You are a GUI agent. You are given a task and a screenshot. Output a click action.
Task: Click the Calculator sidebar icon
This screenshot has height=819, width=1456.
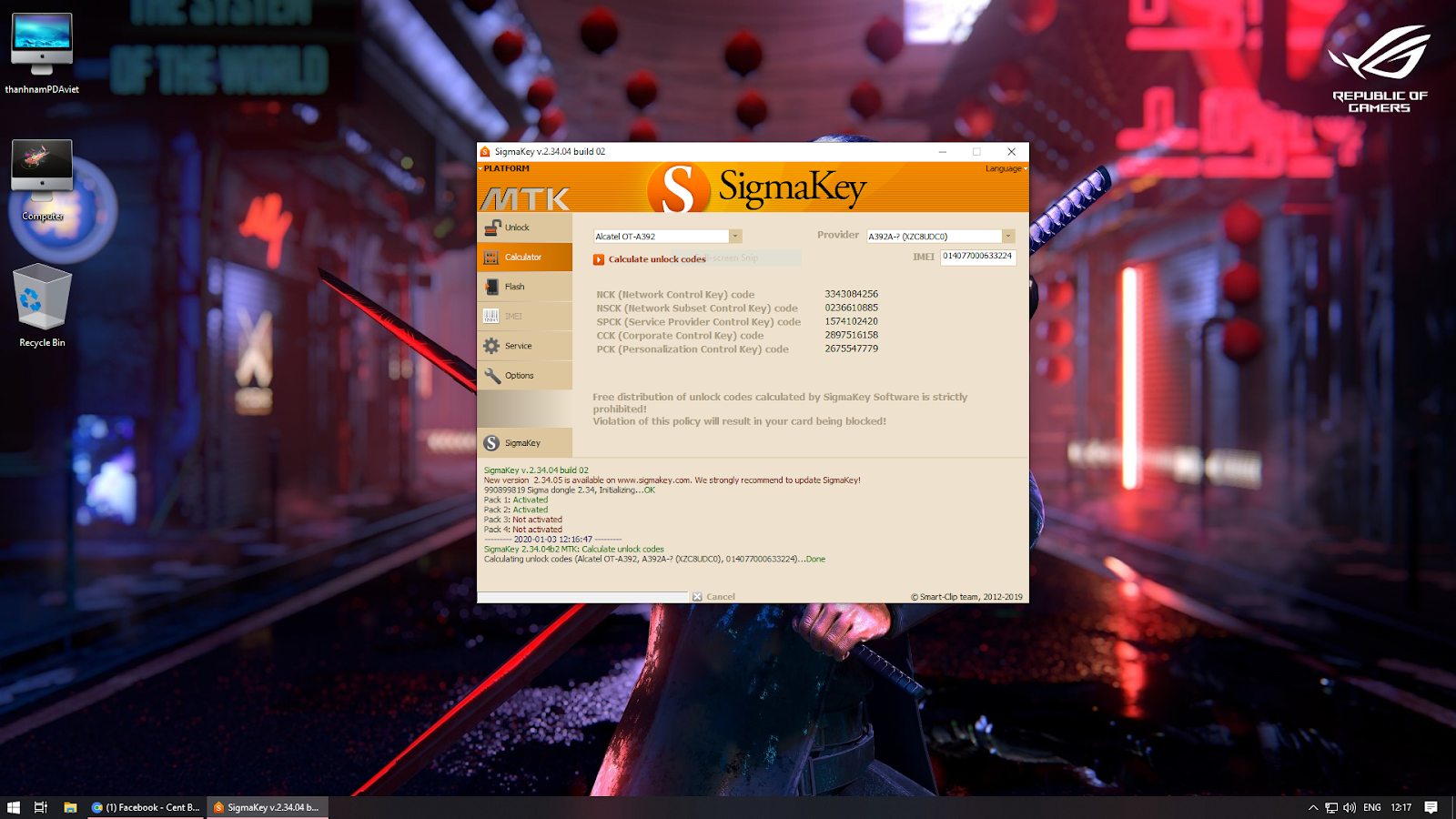pyautogui.click(x=491, y=258)
